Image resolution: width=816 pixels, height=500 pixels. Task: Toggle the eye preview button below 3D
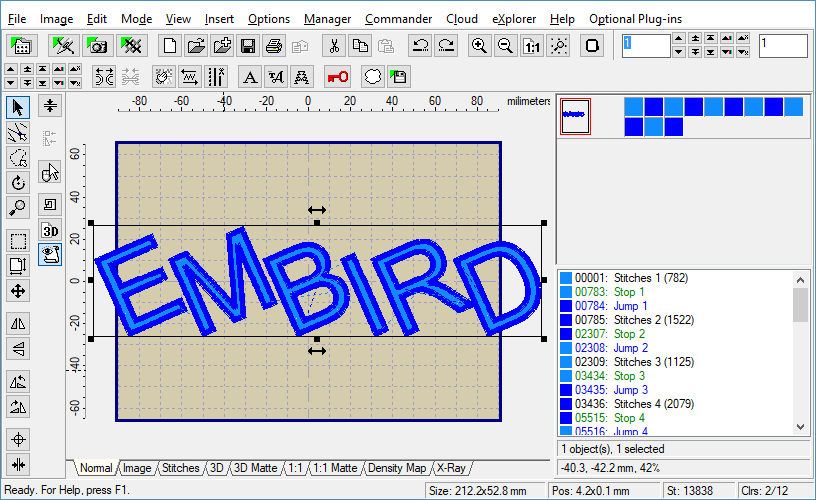click(x=50, y=254)
